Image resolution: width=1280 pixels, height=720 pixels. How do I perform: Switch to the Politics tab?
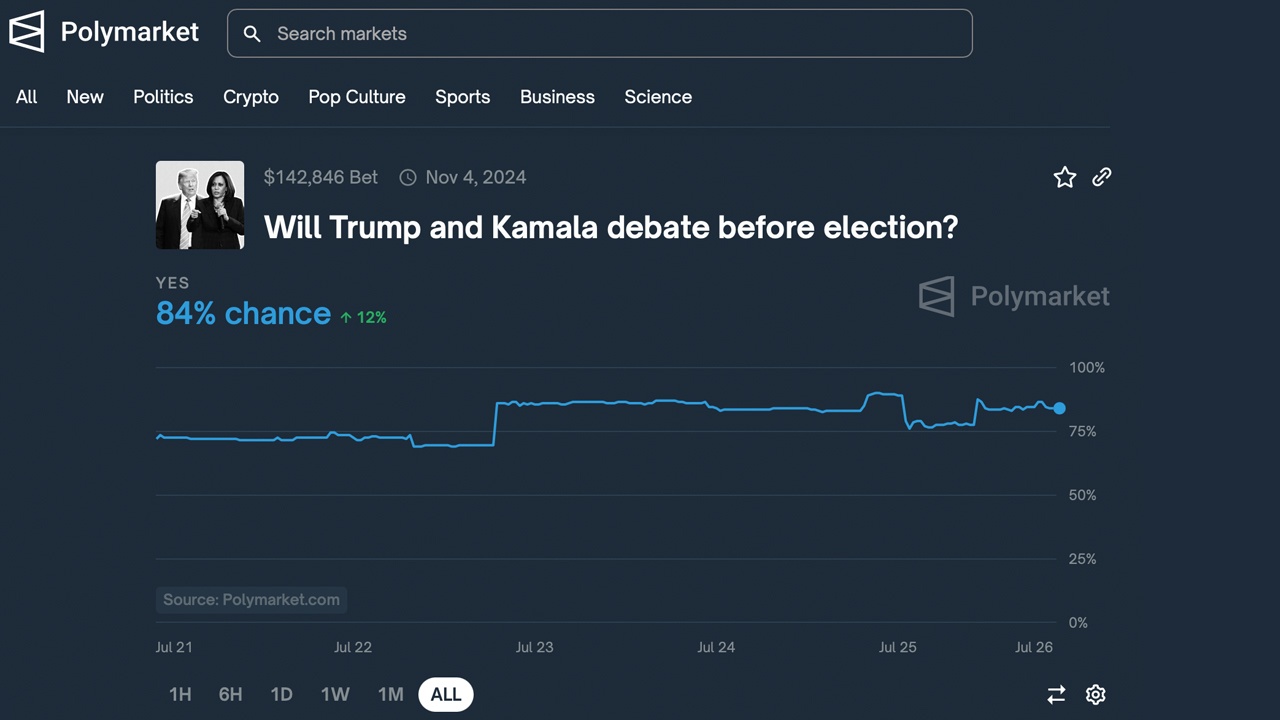pyautogui.click(x=163, y=97)
